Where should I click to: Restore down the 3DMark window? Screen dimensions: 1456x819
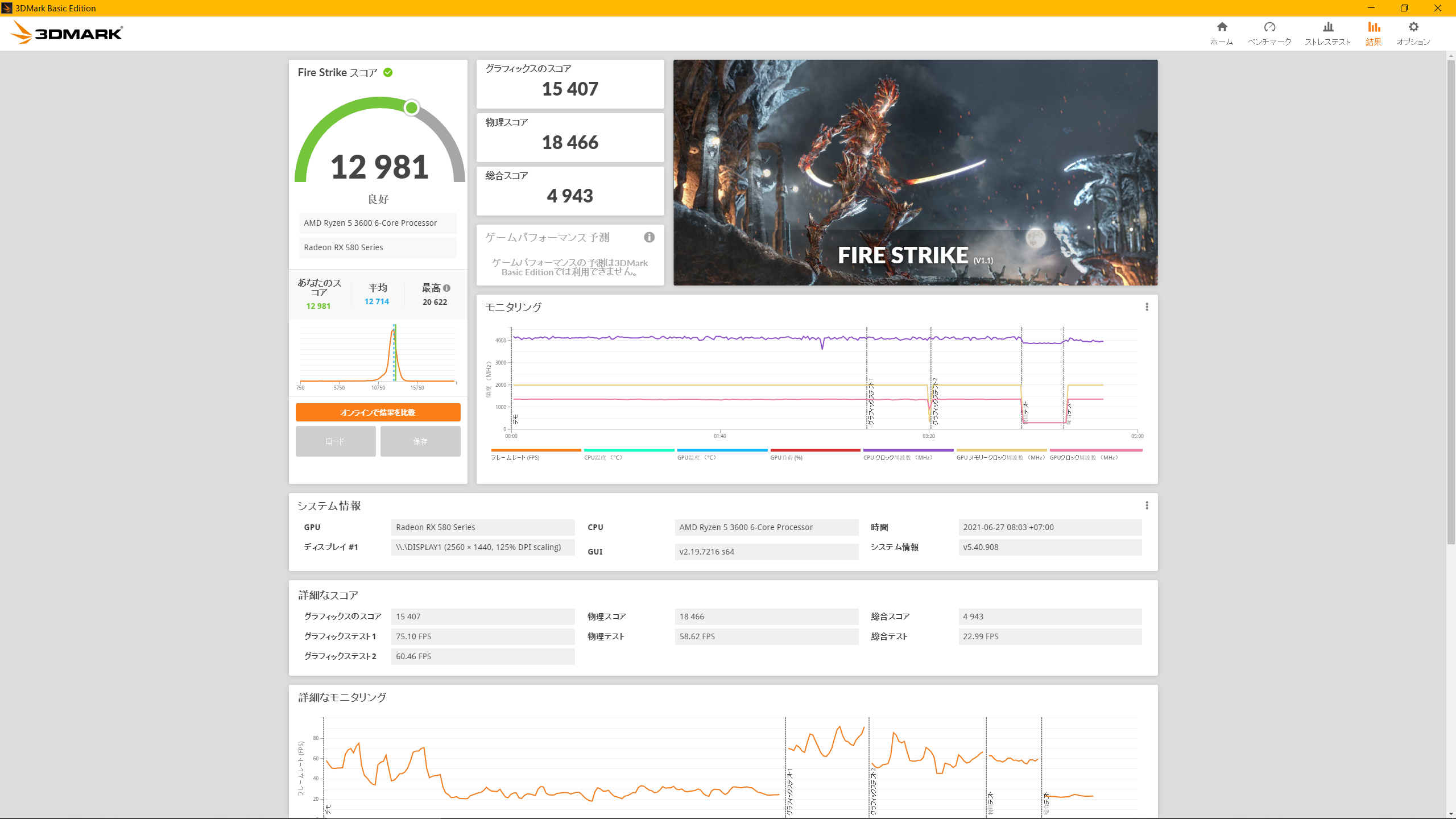pos(1404,8)
